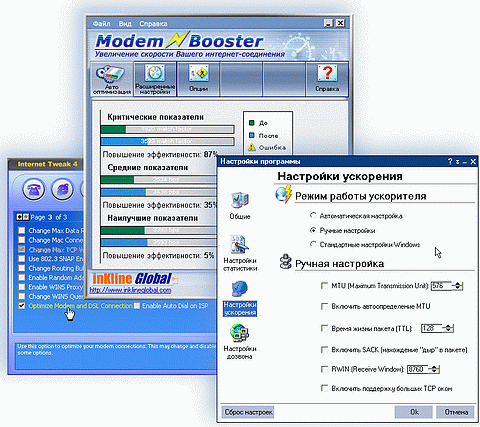480x427 pixels.
Task: Click the TTL value field 128
Action: coord(432,328)
